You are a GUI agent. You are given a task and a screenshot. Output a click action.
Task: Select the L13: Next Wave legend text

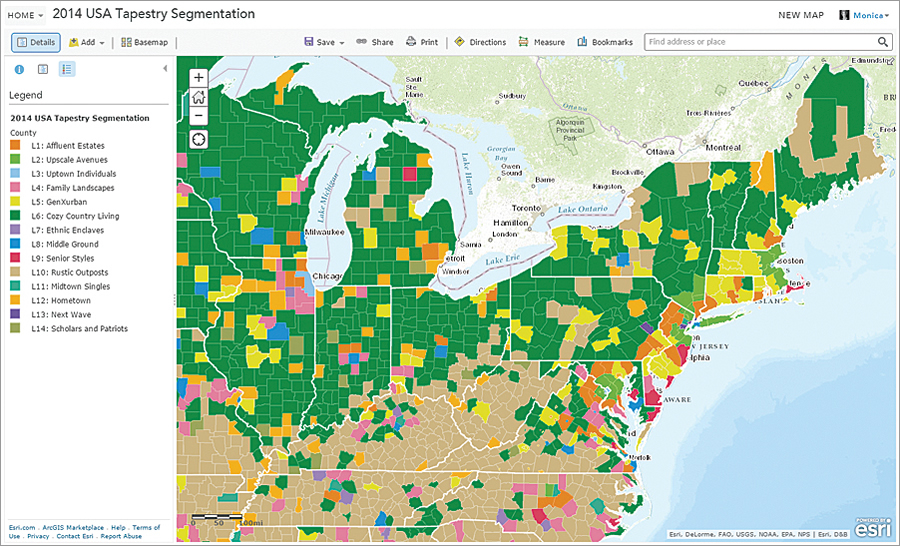(x=61, y=315)
